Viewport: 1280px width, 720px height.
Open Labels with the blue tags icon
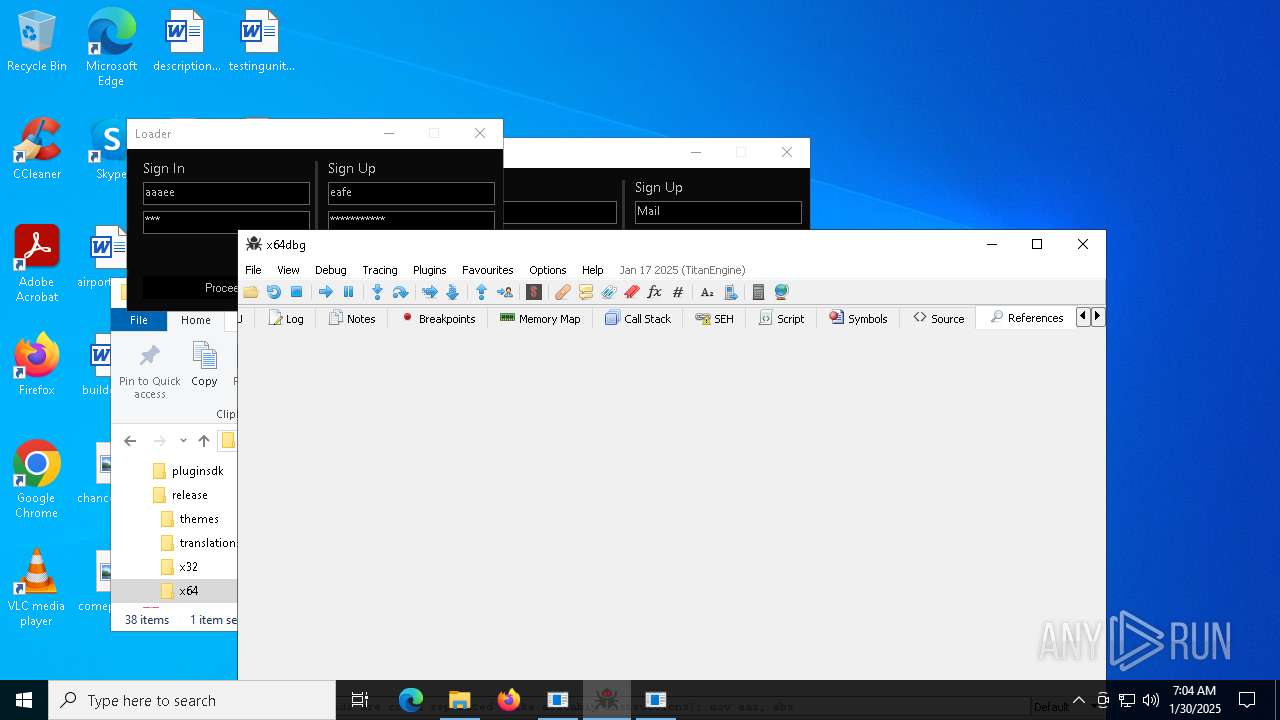(608, 292)
